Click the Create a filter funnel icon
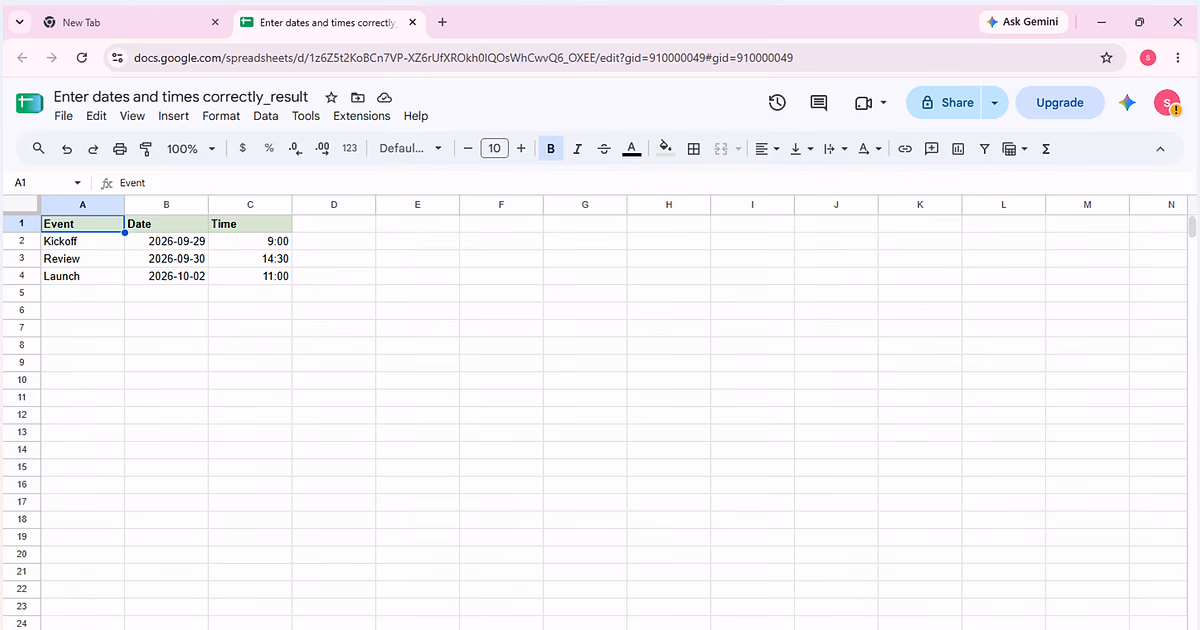This screenshot has width=1200, height=630. coord(985,148)
